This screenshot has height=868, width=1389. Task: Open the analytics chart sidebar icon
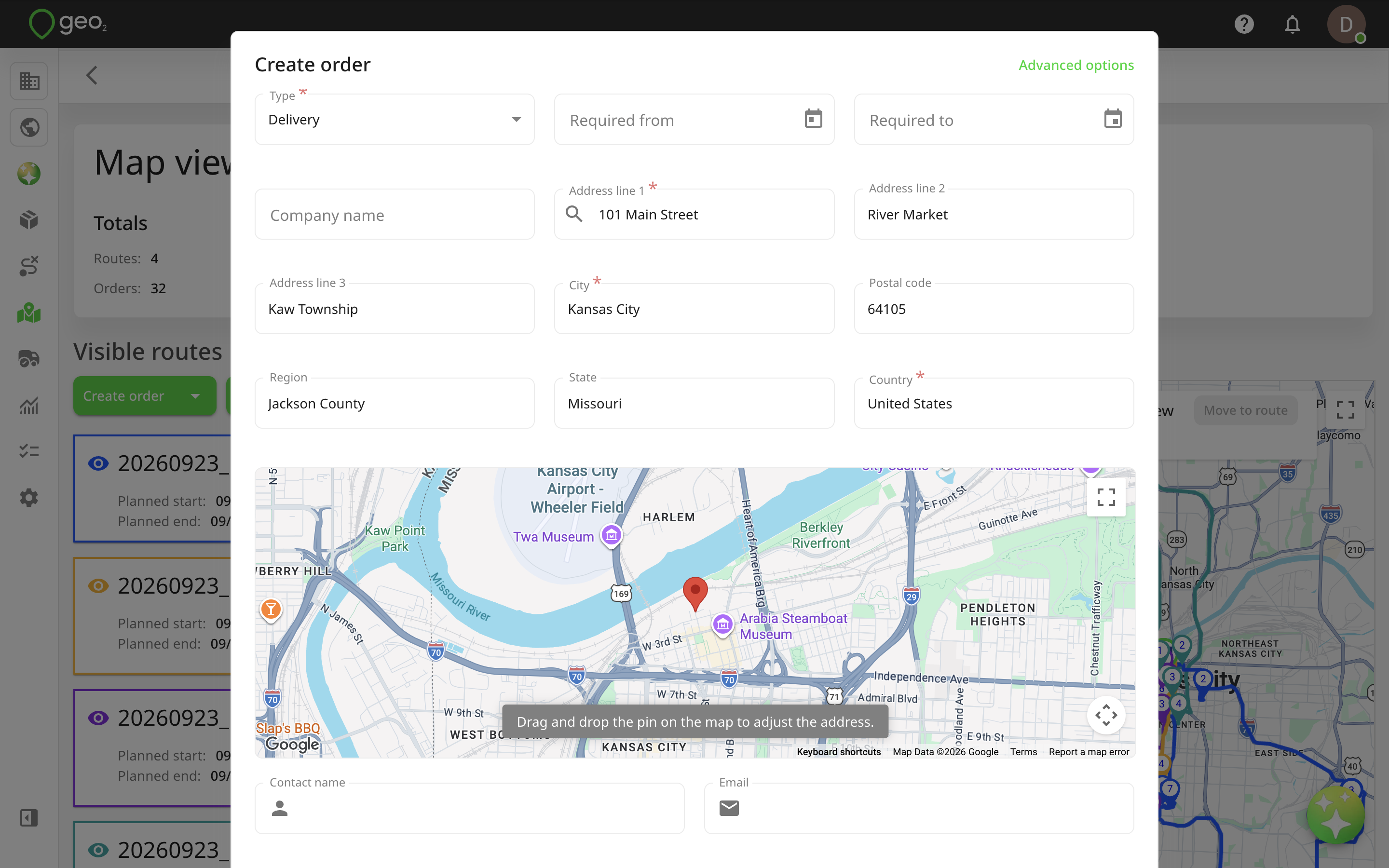(29, 405)
